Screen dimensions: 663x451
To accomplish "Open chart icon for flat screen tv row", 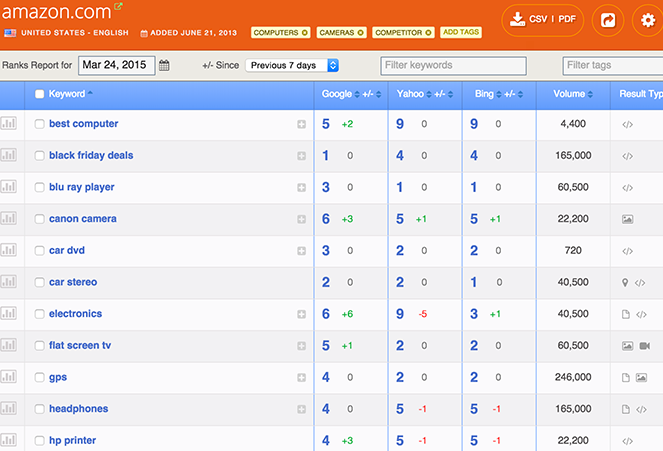I will pos(8,345).
